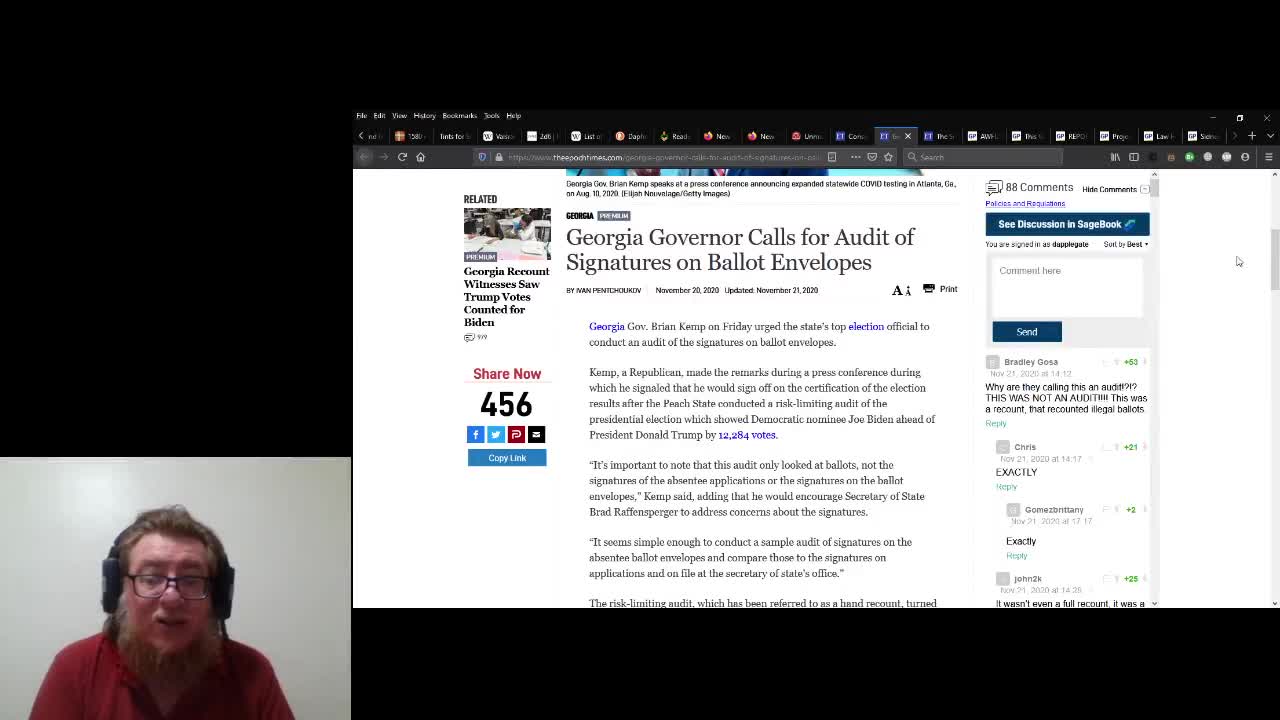1280x720 pixels.
Task: Open the library bookmarks icon
Action: tap(1115, 157)
